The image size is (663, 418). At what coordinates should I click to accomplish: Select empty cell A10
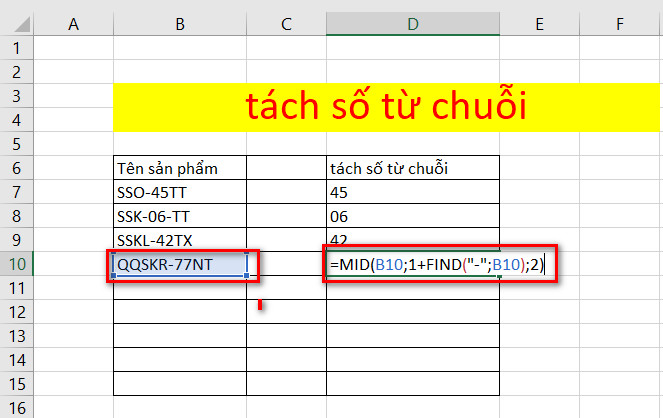coord(74,264)
